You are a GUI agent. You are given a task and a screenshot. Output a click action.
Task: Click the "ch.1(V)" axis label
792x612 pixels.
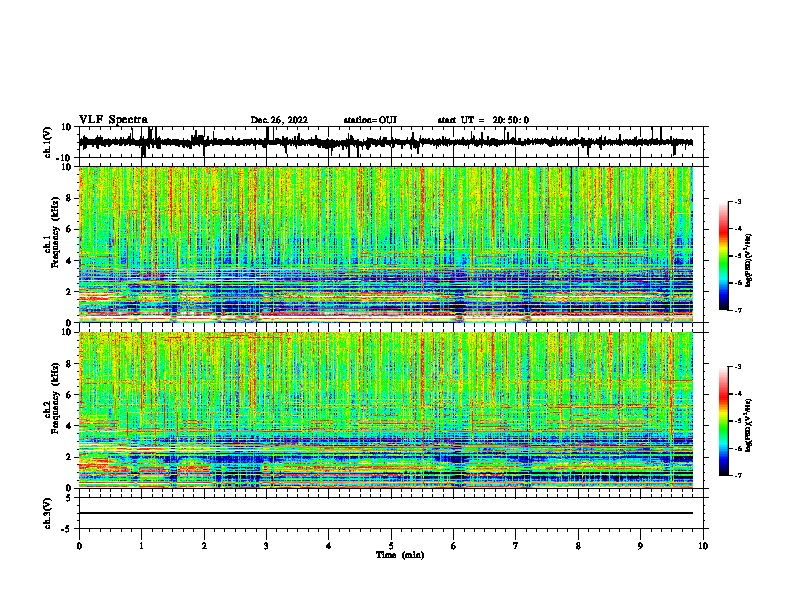[x=47, y=142]
